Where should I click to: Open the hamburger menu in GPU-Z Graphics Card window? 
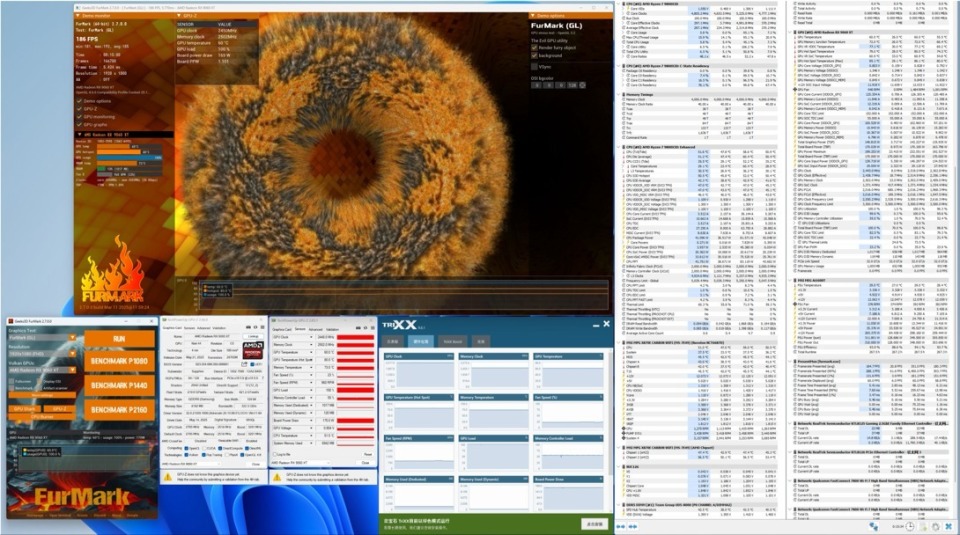point(262,327)
